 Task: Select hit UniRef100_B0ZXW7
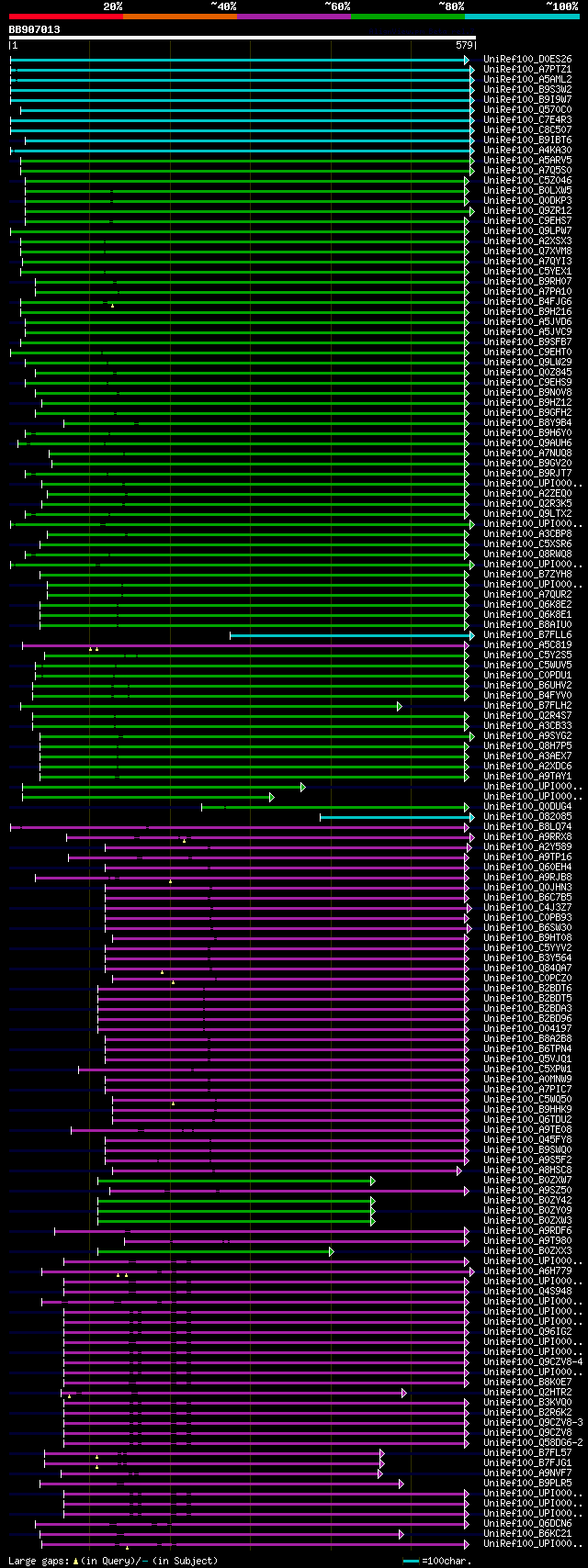pos(527,1181)
